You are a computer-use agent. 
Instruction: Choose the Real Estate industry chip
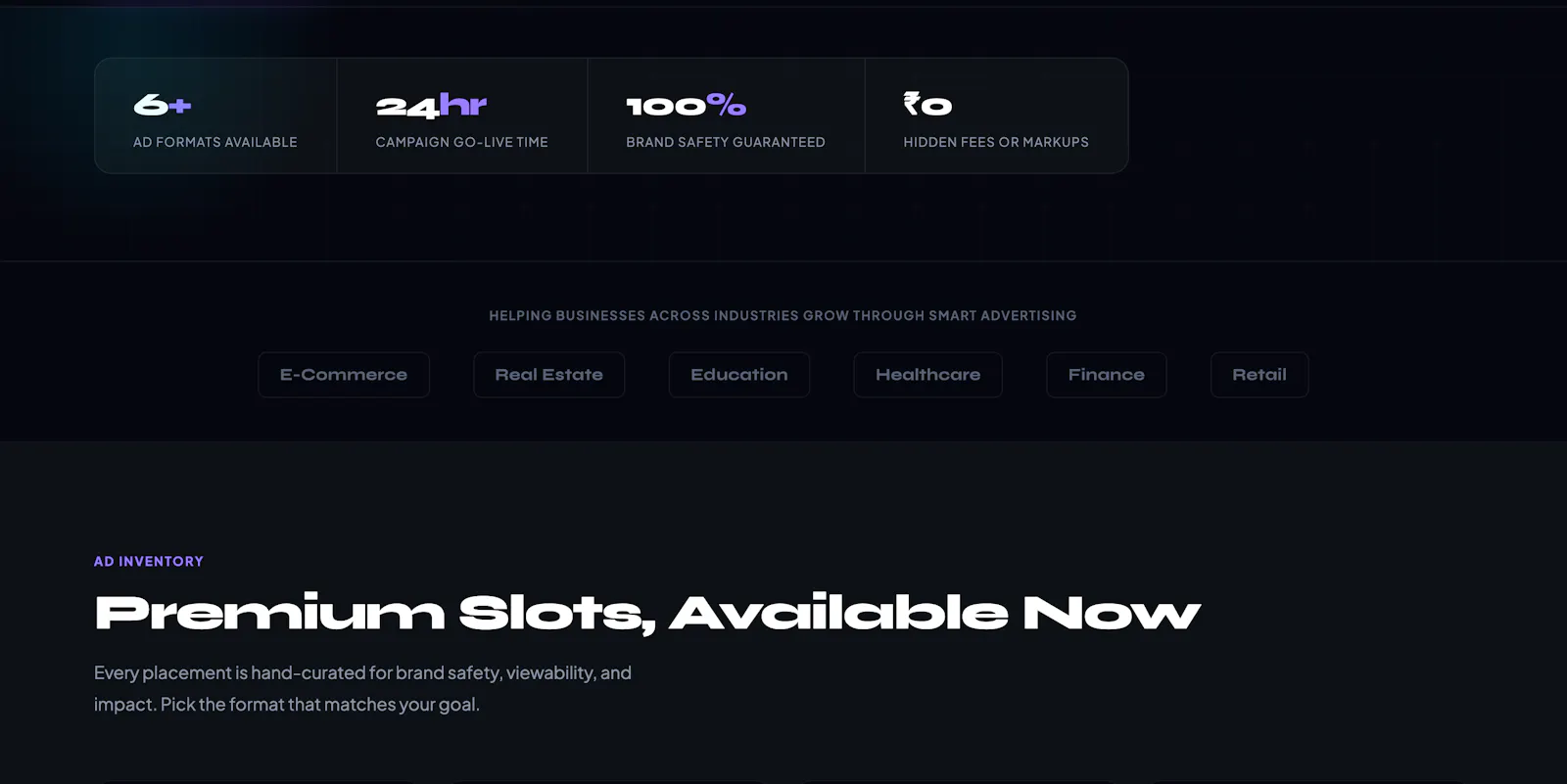[548, 375]
